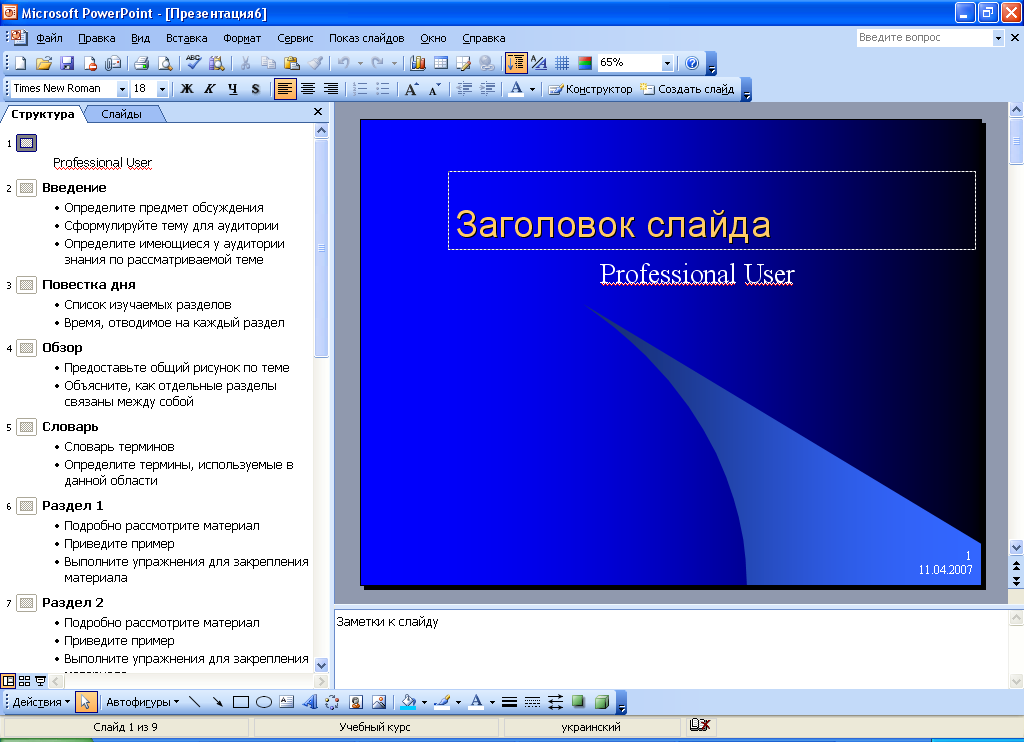
Task: Open the Times New Roman font dropdown
Action: (121, 89)
